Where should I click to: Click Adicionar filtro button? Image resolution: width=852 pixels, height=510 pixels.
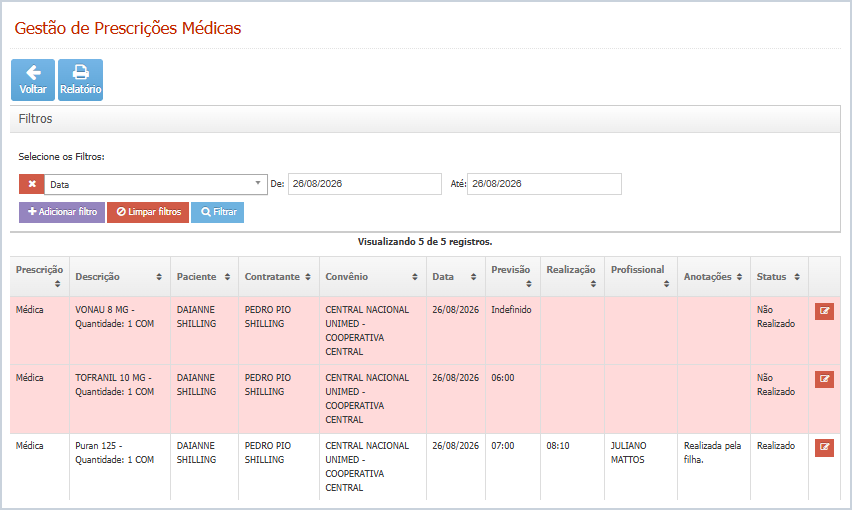pyautogui.click(x=62, y=212)
